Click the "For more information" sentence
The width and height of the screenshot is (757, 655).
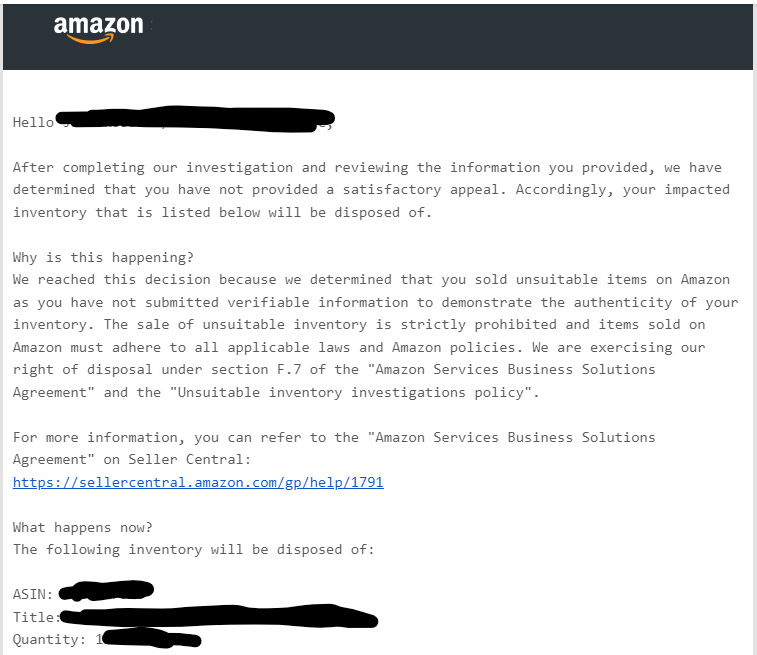pyautogui.click(x=334, y=437)
